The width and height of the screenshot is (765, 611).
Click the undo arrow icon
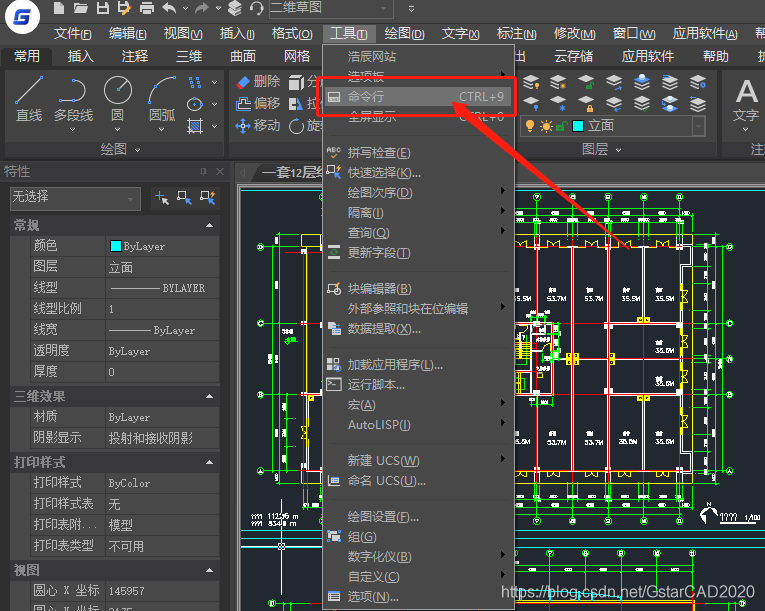coord(169,8)
